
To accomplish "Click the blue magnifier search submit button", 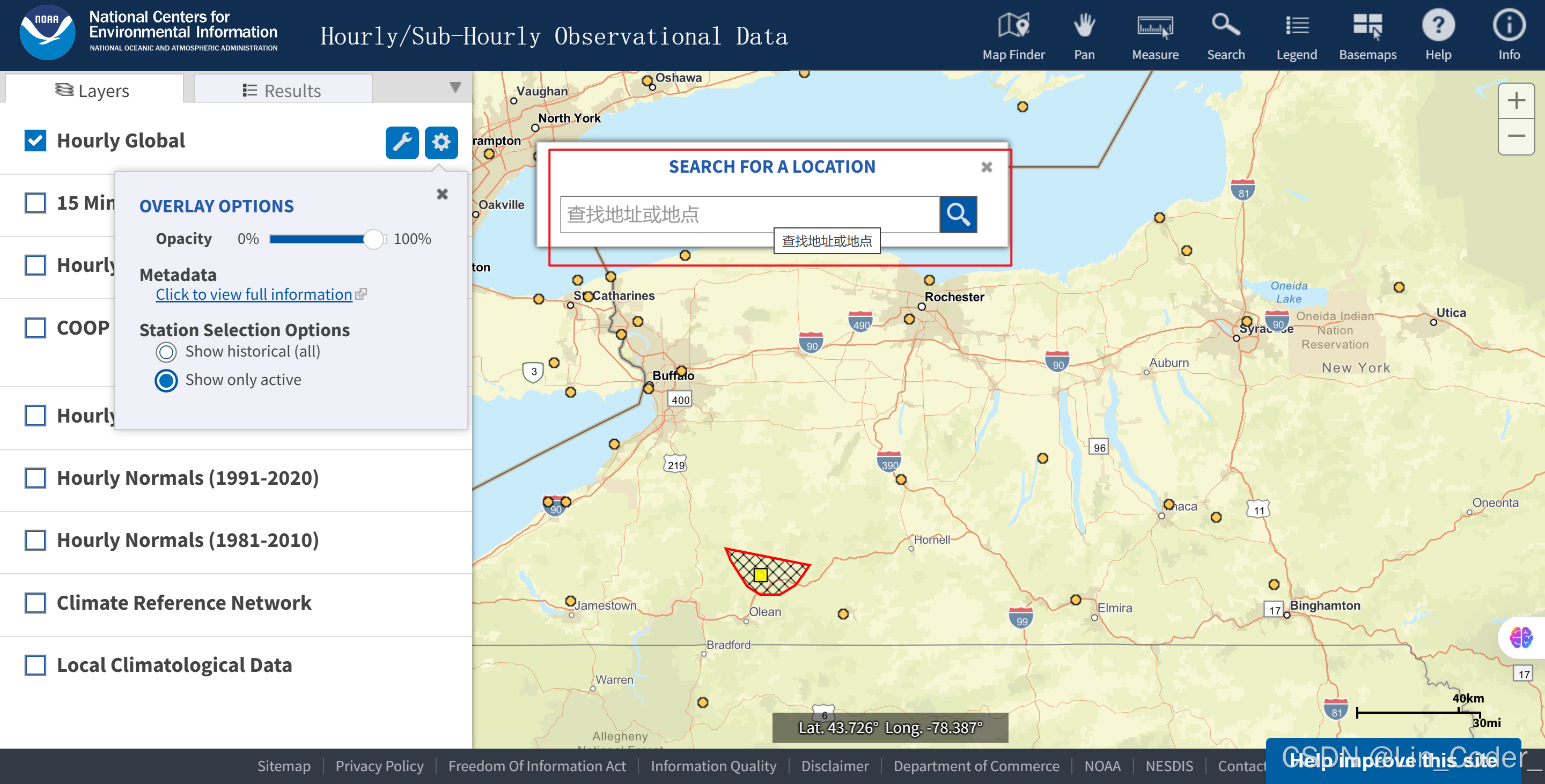I will [958, 214].
